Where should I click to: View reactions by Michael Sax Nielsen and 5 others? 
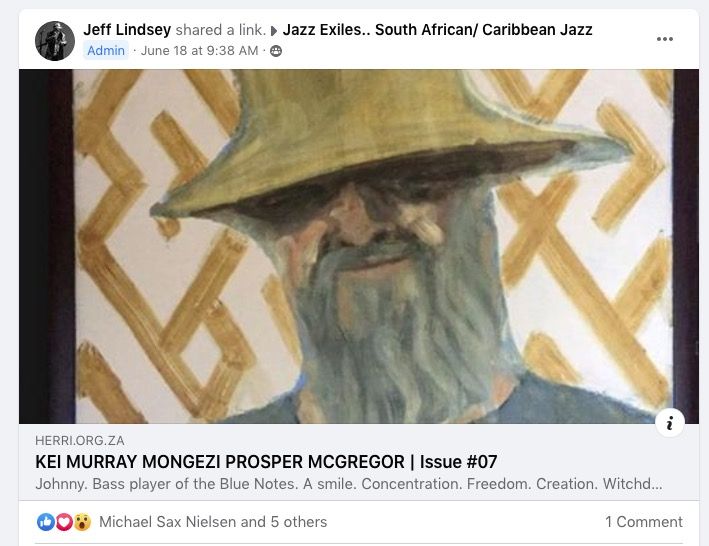pos(213,522)
